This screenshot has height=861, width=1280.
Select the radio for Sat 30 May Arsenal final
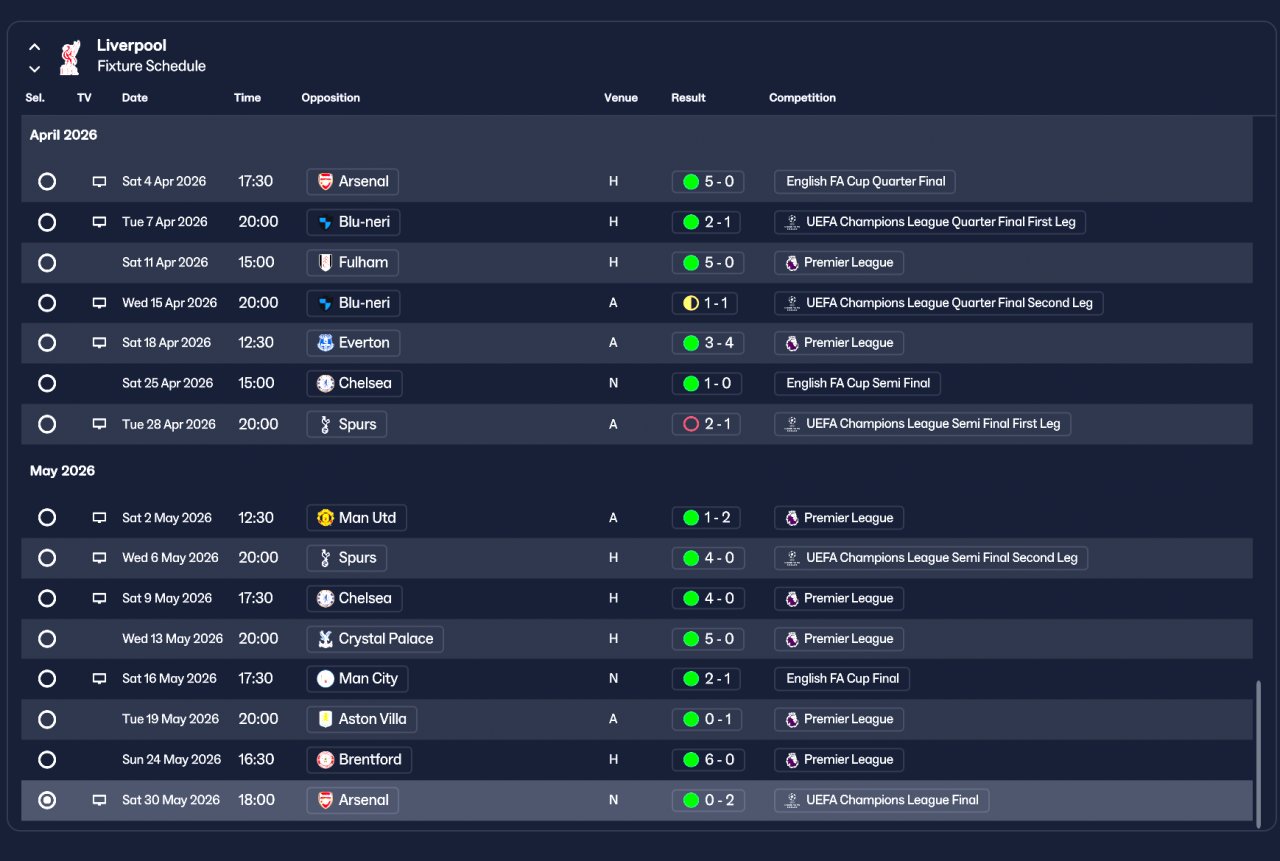[47, 800]
